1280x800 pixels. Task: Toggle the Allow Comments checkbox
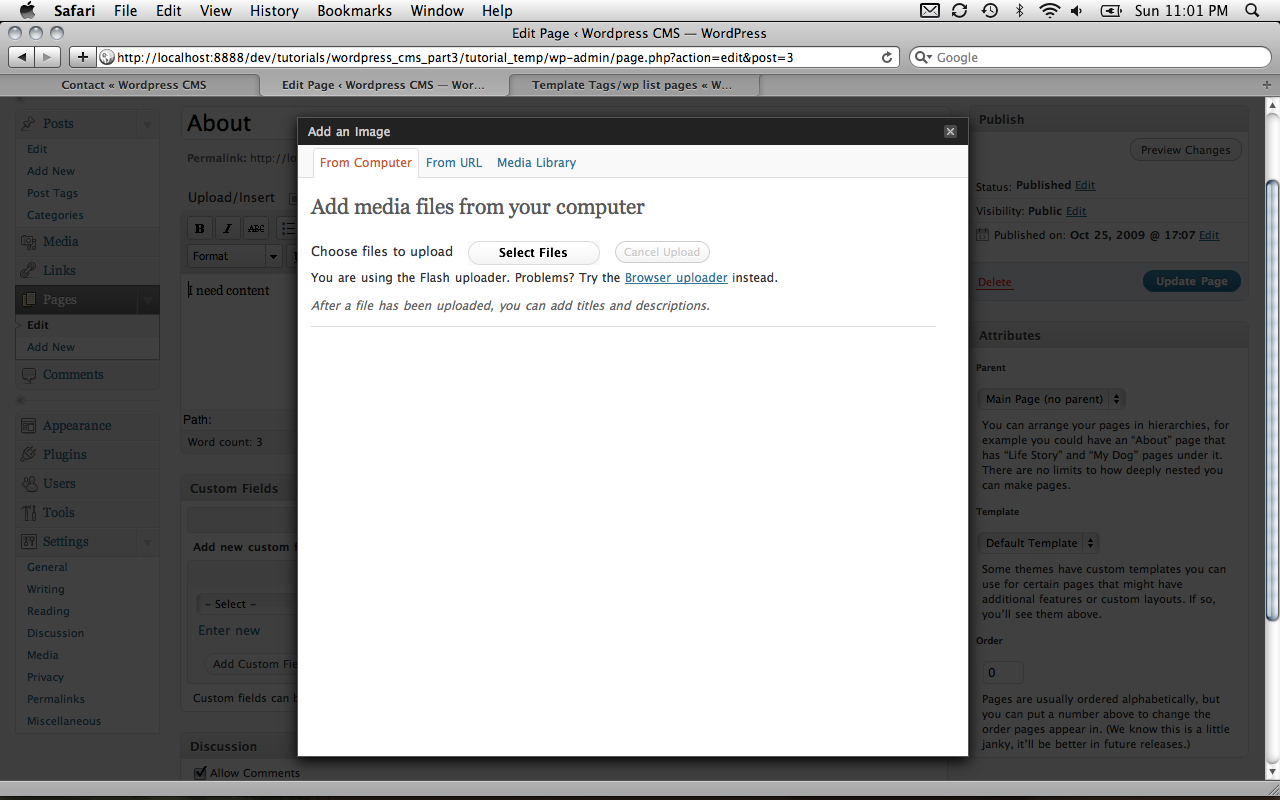click(x=200, y=772)
